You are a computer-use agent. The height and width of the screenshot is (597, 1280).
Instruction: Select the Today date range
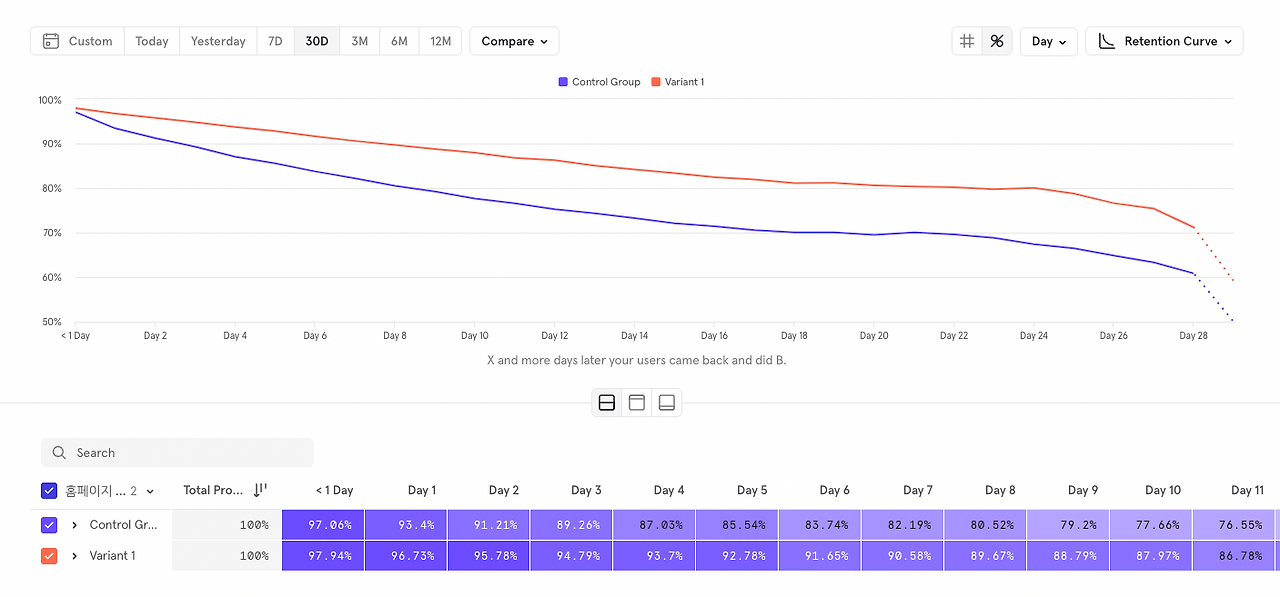click(152, 41)
